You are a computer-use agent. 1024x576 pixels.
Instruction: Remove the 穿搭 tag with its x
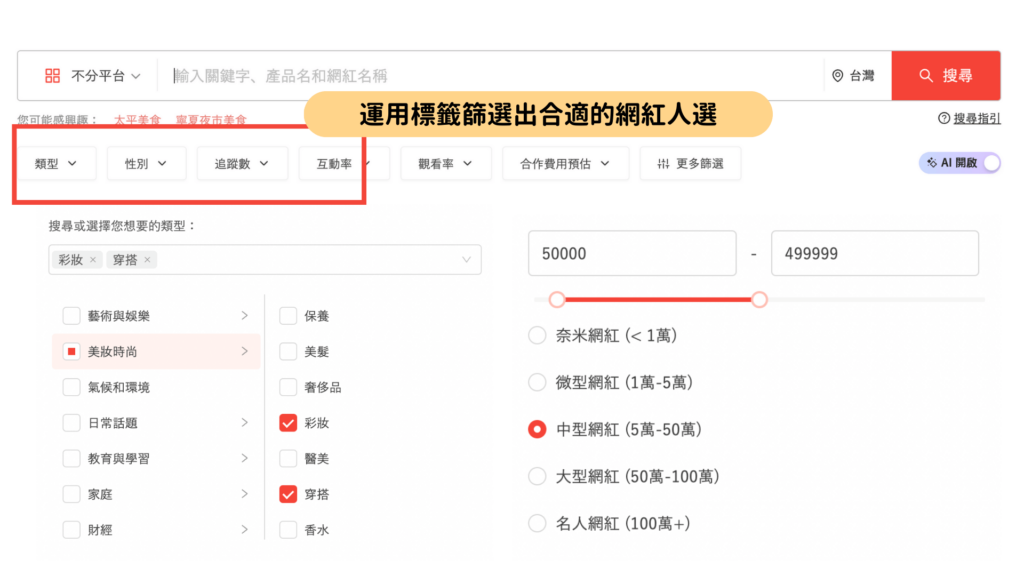(147, 260)
